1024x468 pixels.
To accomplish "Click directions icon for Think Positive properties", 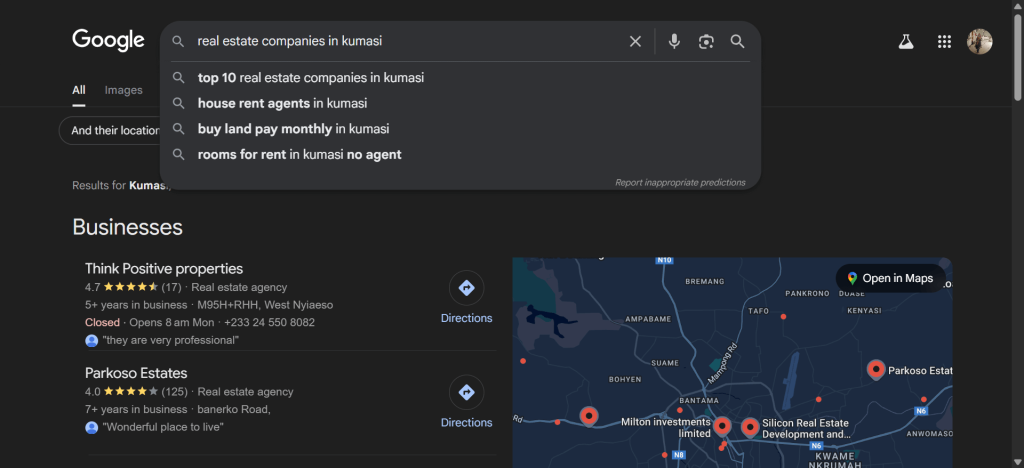I will (466, 288).
